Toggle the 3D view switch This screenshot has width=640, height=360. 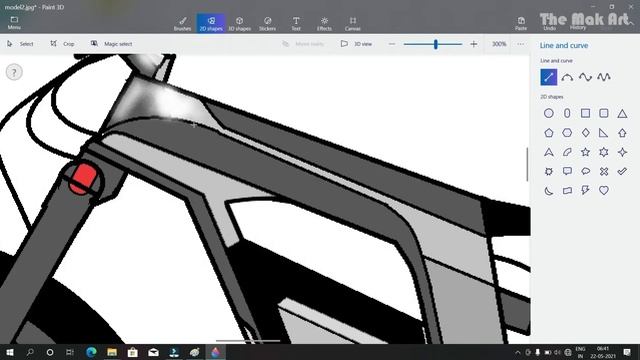[x=356, y=44]
